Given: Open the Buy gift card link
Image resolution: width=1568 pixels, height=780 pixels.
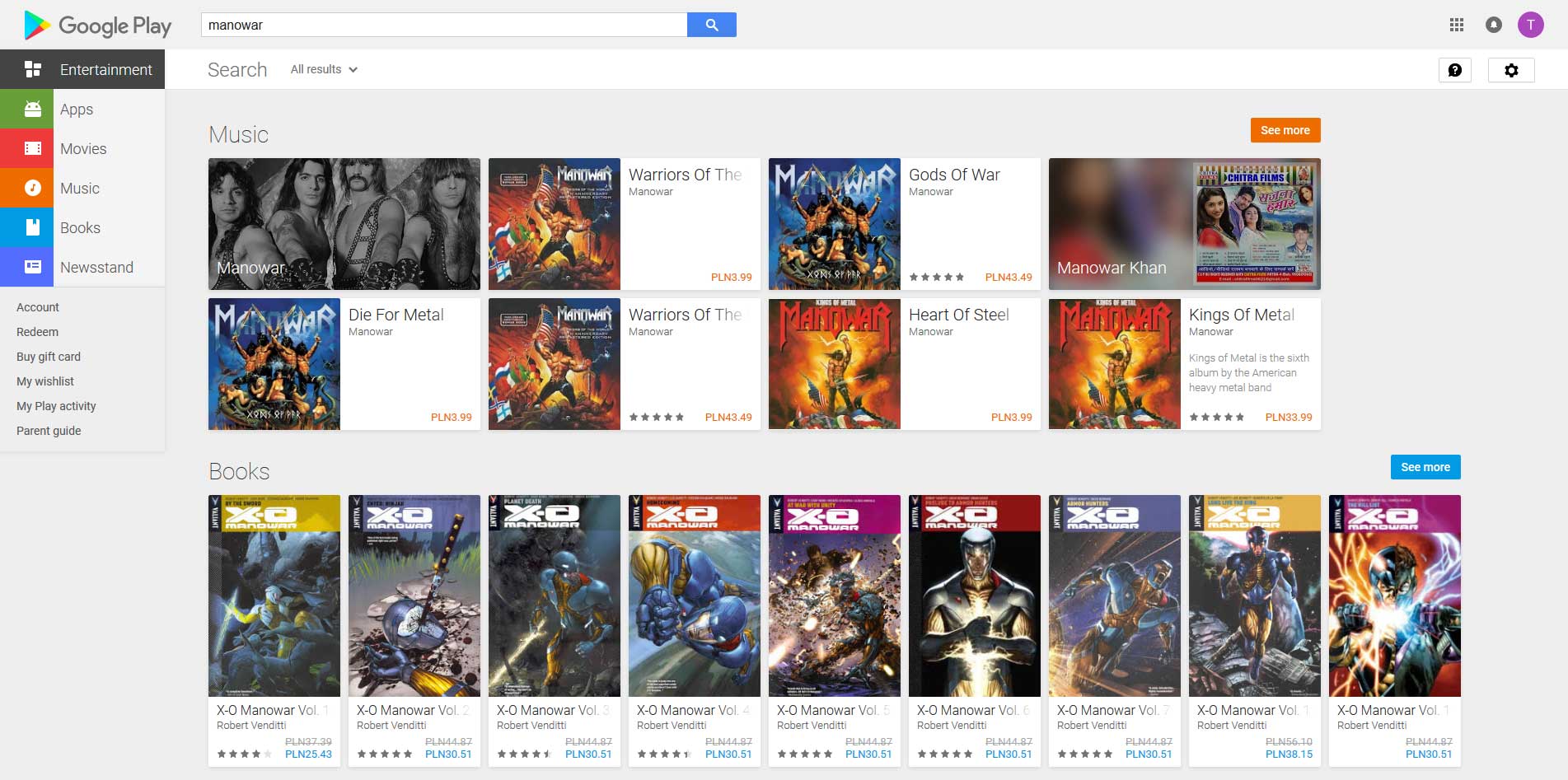Looking at the screenshot, I should point(49,357).
